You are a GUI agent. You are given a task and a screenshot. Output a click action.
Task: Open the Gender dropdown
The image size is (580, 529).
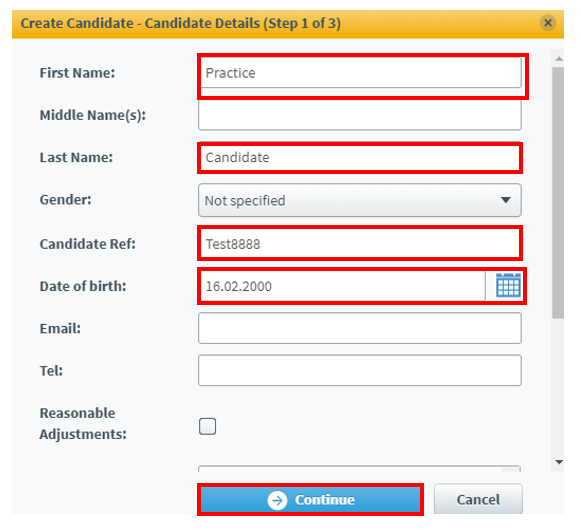360,200
